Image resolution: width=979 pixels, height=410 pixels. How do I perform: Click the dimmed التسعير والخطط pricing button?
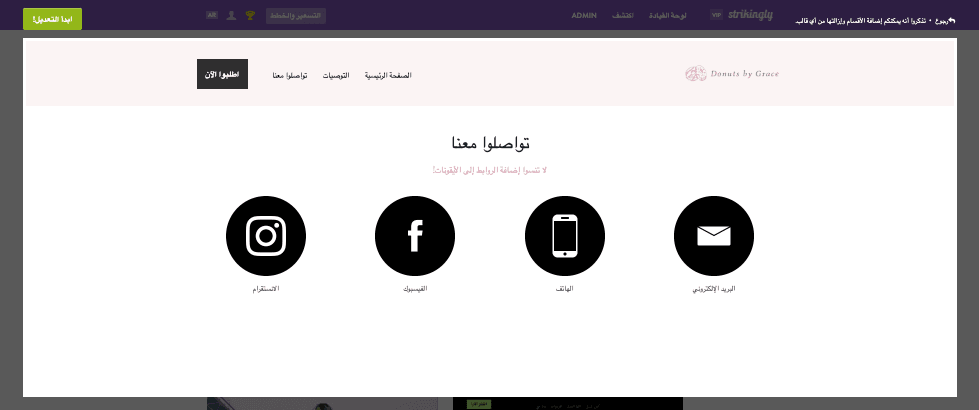pyautogui.click(x=296, y=16)
